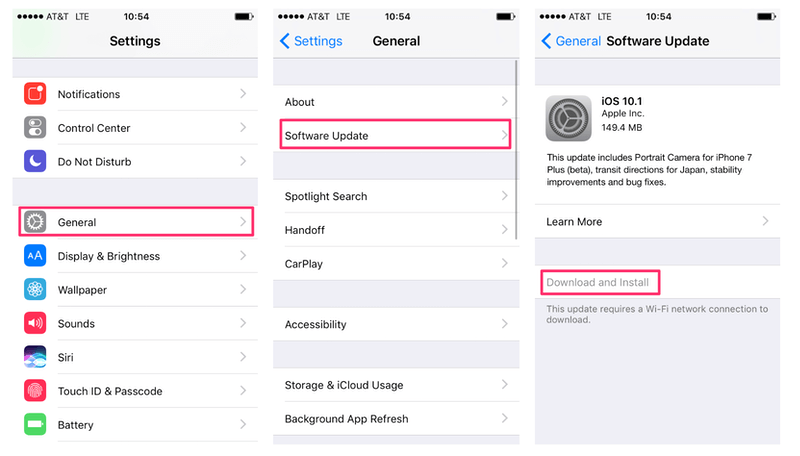Tap the Do Not Disturb moon icon

(x=35, y=161)
